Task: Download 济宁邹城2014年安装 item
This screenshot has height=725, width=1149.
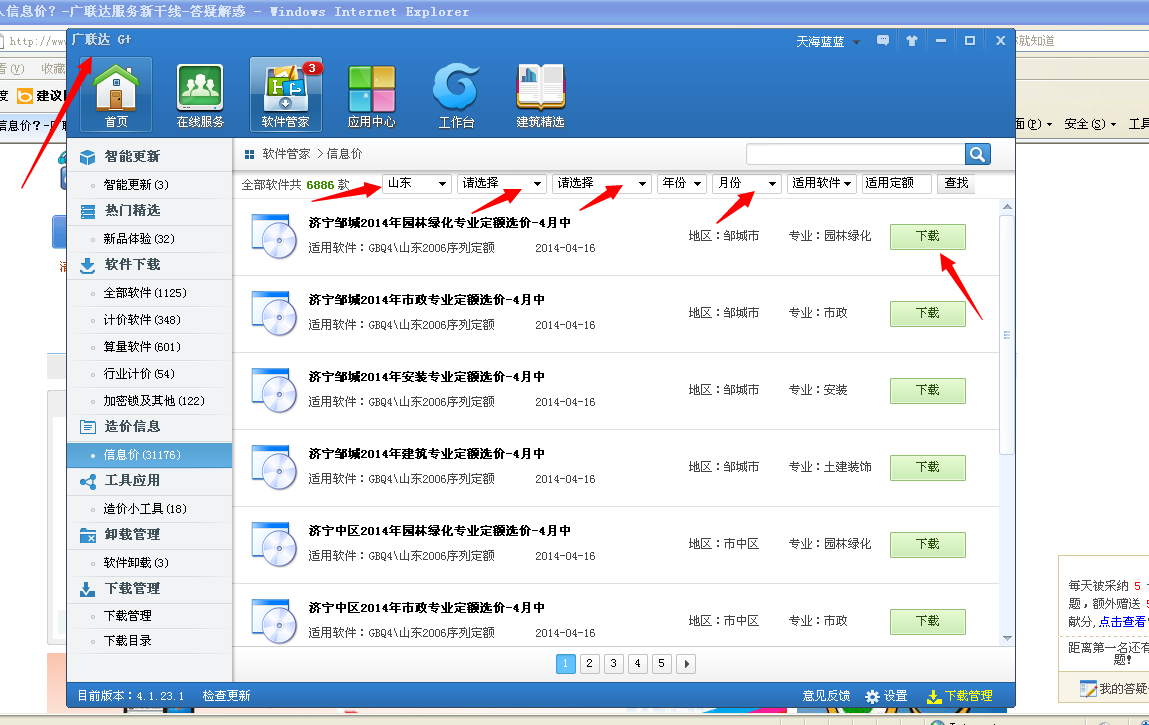Action: point(928,390)
